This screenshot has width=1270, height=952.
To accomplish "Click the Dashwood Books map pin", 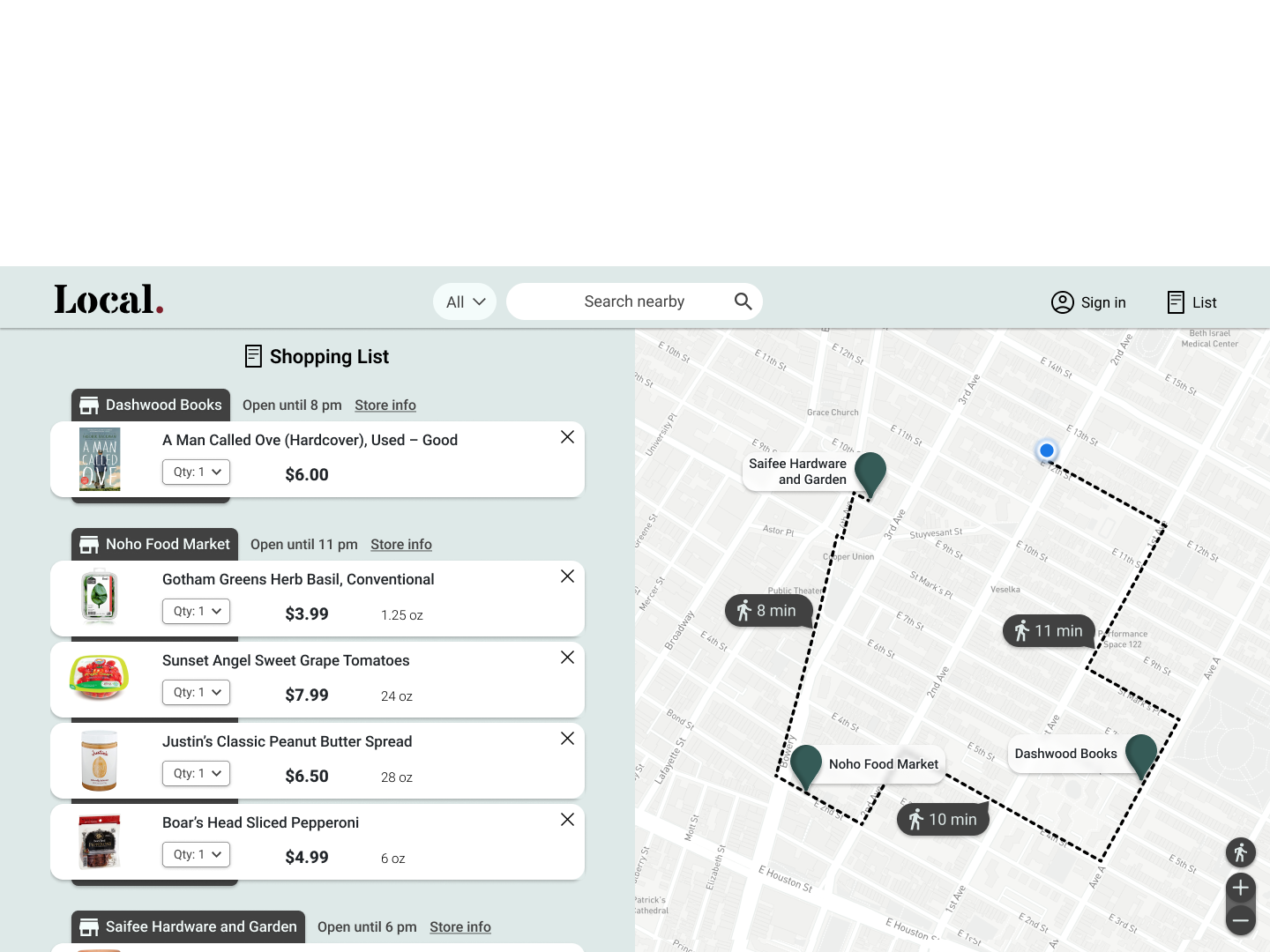I will 1141,756.
